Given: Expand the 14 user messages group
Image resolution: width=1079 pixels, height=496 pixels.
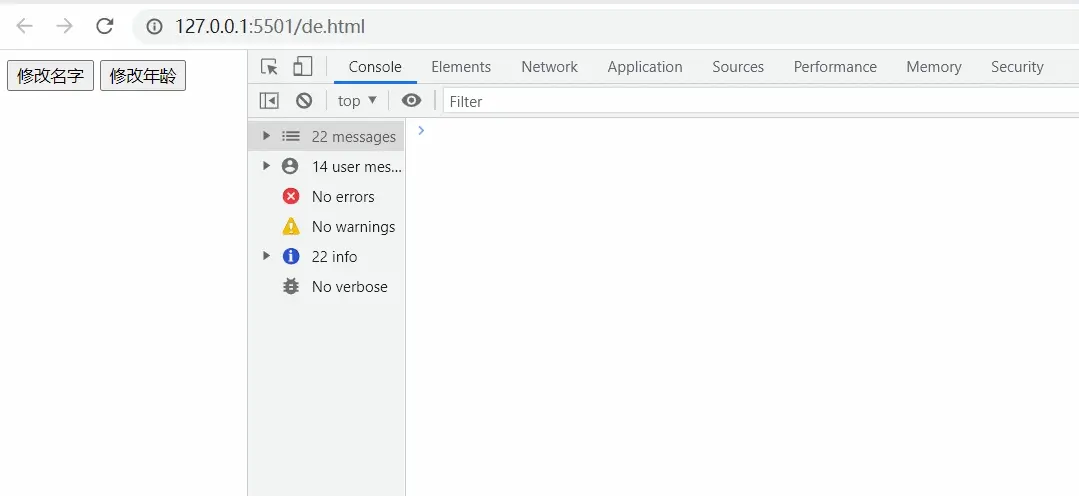Looking at the screenshot, I should click(x=266, y=166).
